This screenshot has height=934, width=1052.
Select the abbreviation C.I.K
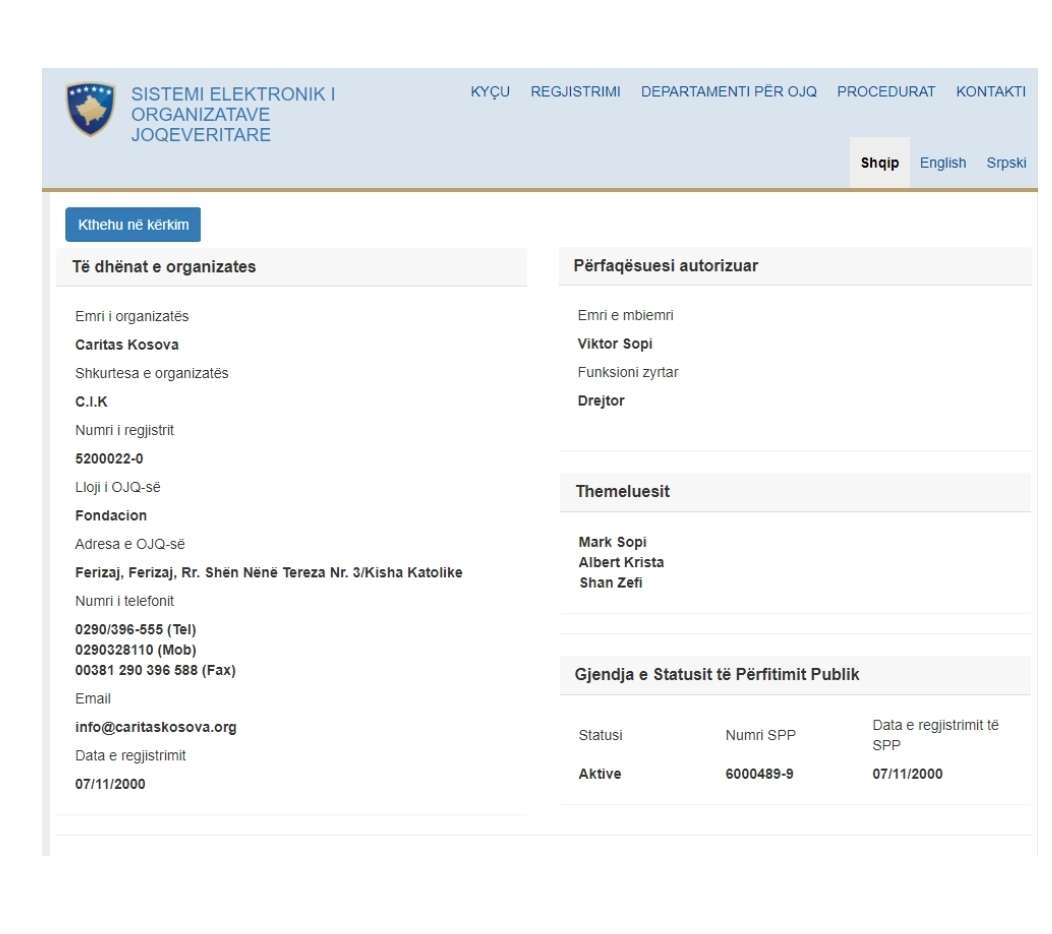91,402
